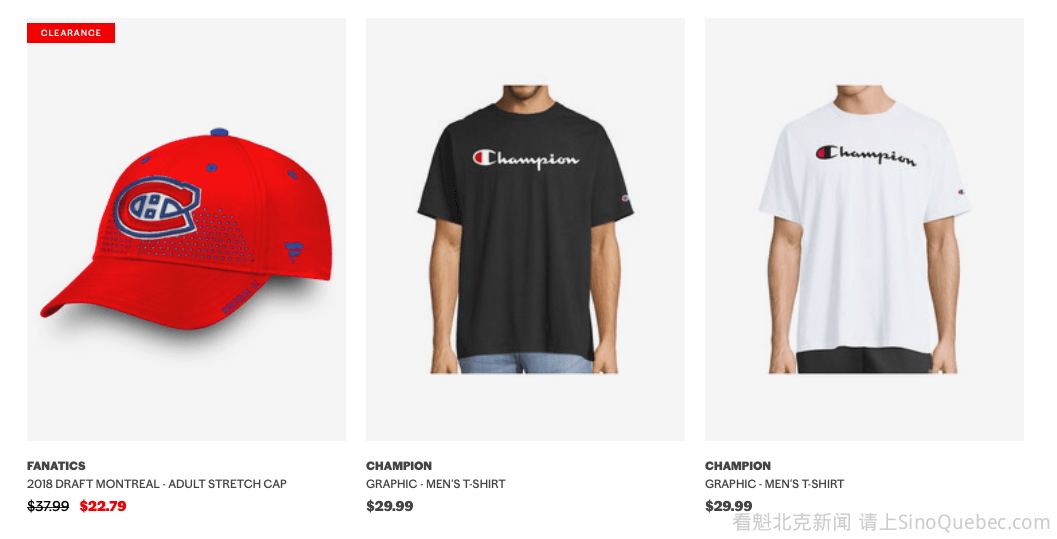This screenshot has height=539, width=1057.
Task: Open 2018 Draft Montreal Adult Stretch Cap link
Action: pyautogui.click(x=156, y=484)
